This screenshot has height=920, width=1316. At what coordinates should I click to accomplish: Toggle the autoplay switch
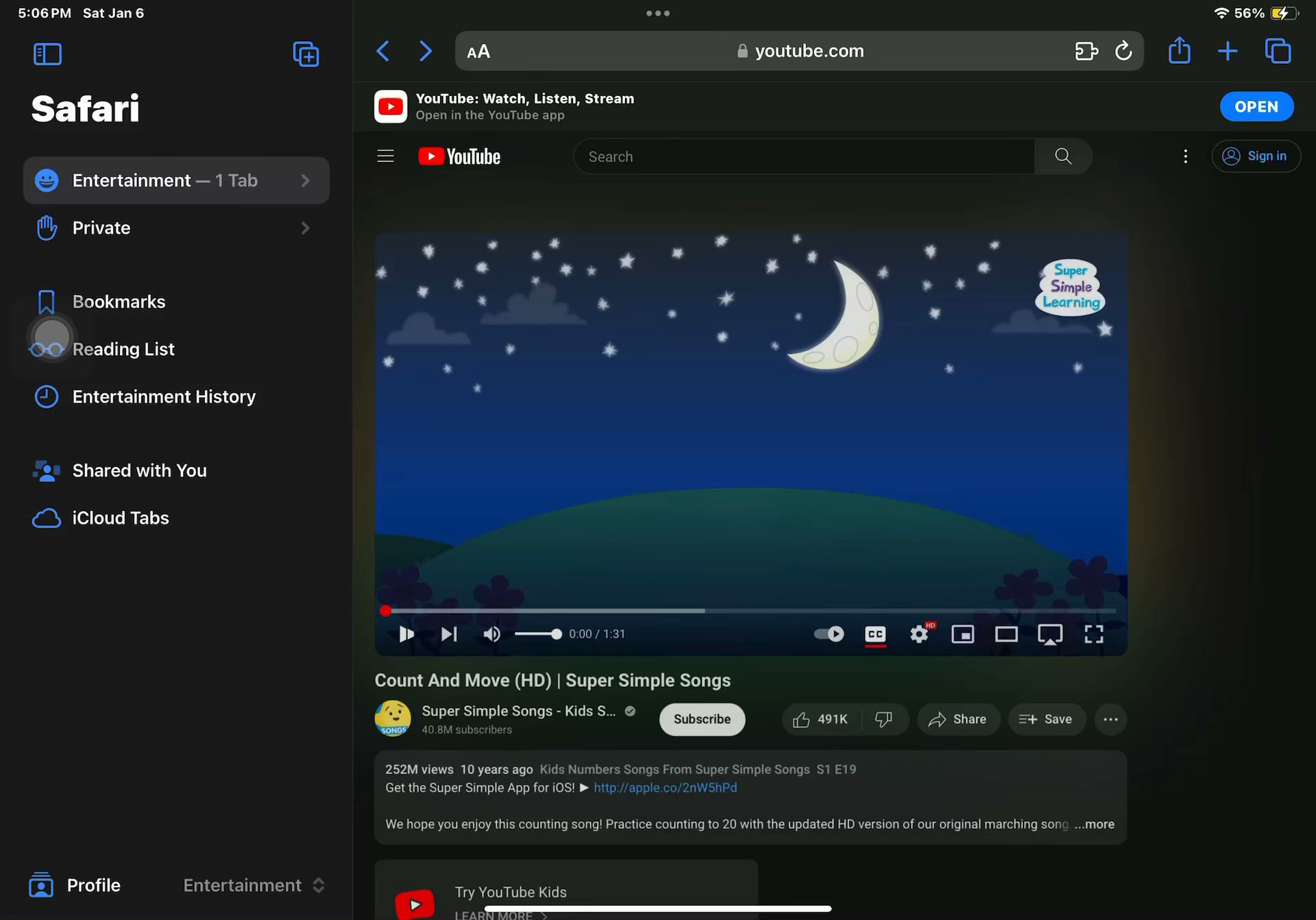(x=829, y=634)
